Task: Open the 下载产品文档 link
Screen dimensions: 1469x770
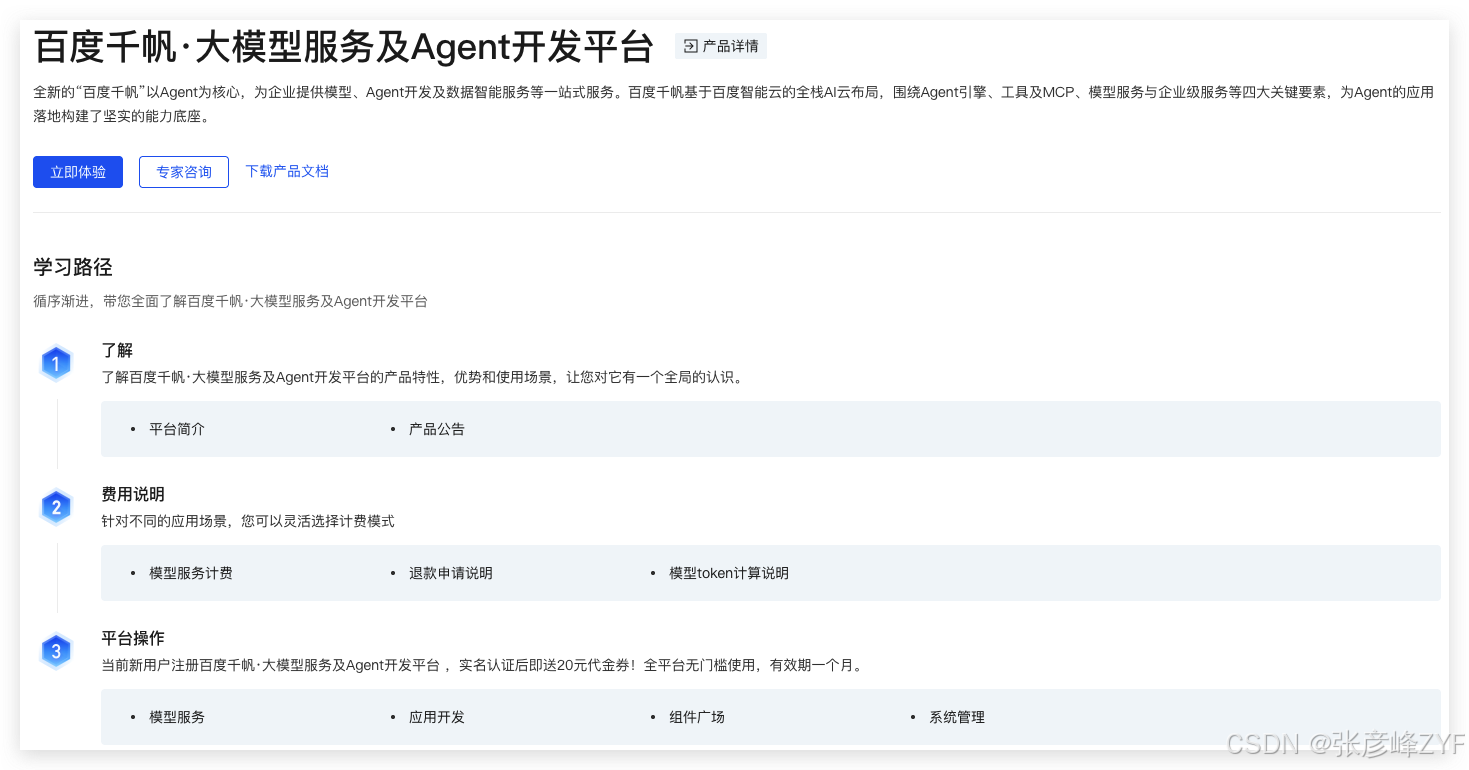Action: 287,171
